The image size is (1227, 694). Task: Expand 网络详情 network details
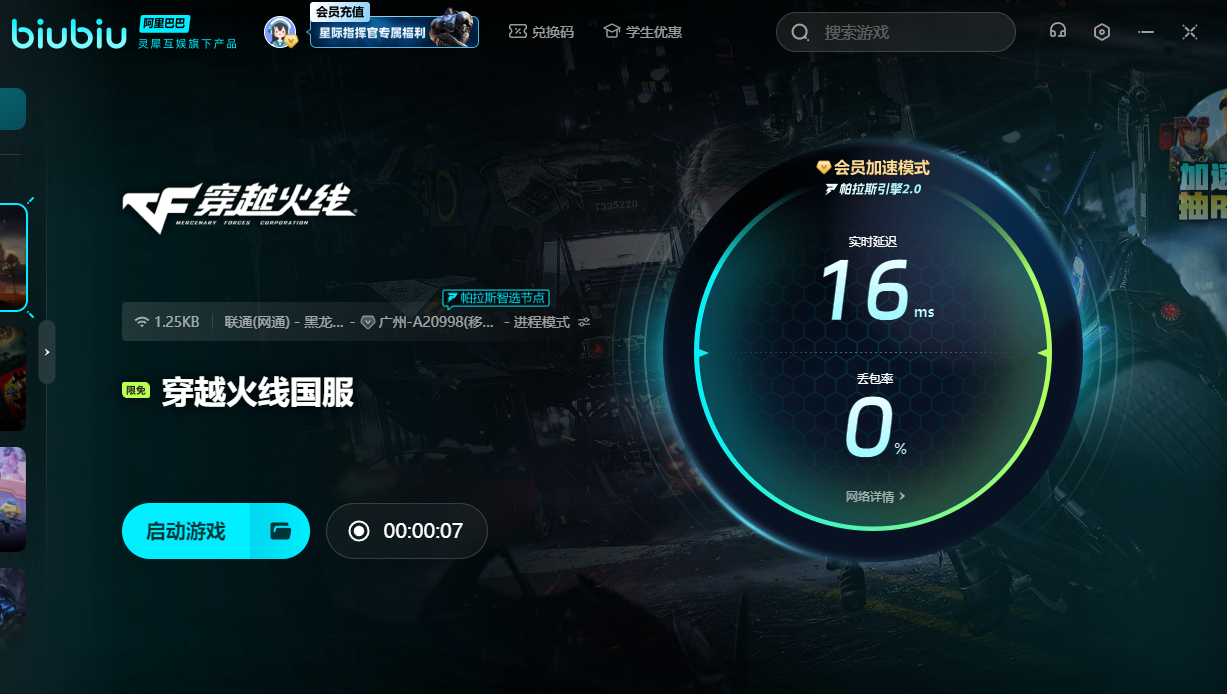874,496
